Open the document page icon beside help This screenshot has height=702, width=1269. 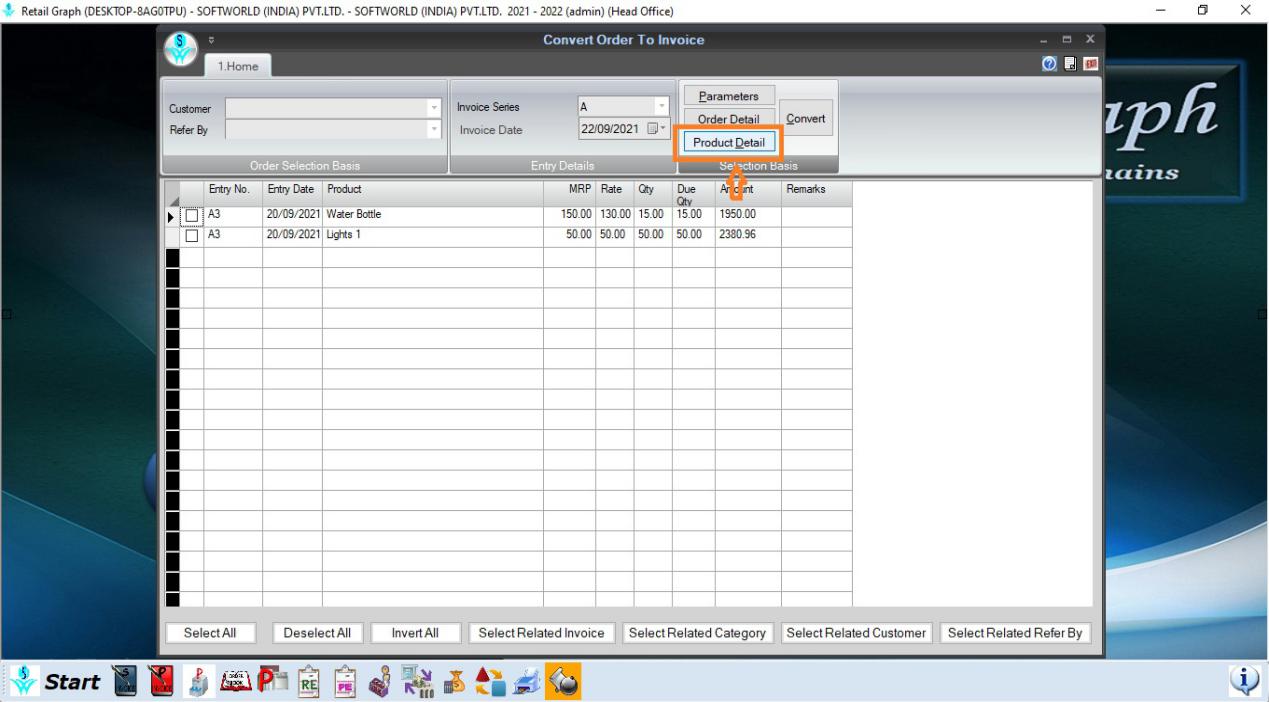tap(1072, 64)
